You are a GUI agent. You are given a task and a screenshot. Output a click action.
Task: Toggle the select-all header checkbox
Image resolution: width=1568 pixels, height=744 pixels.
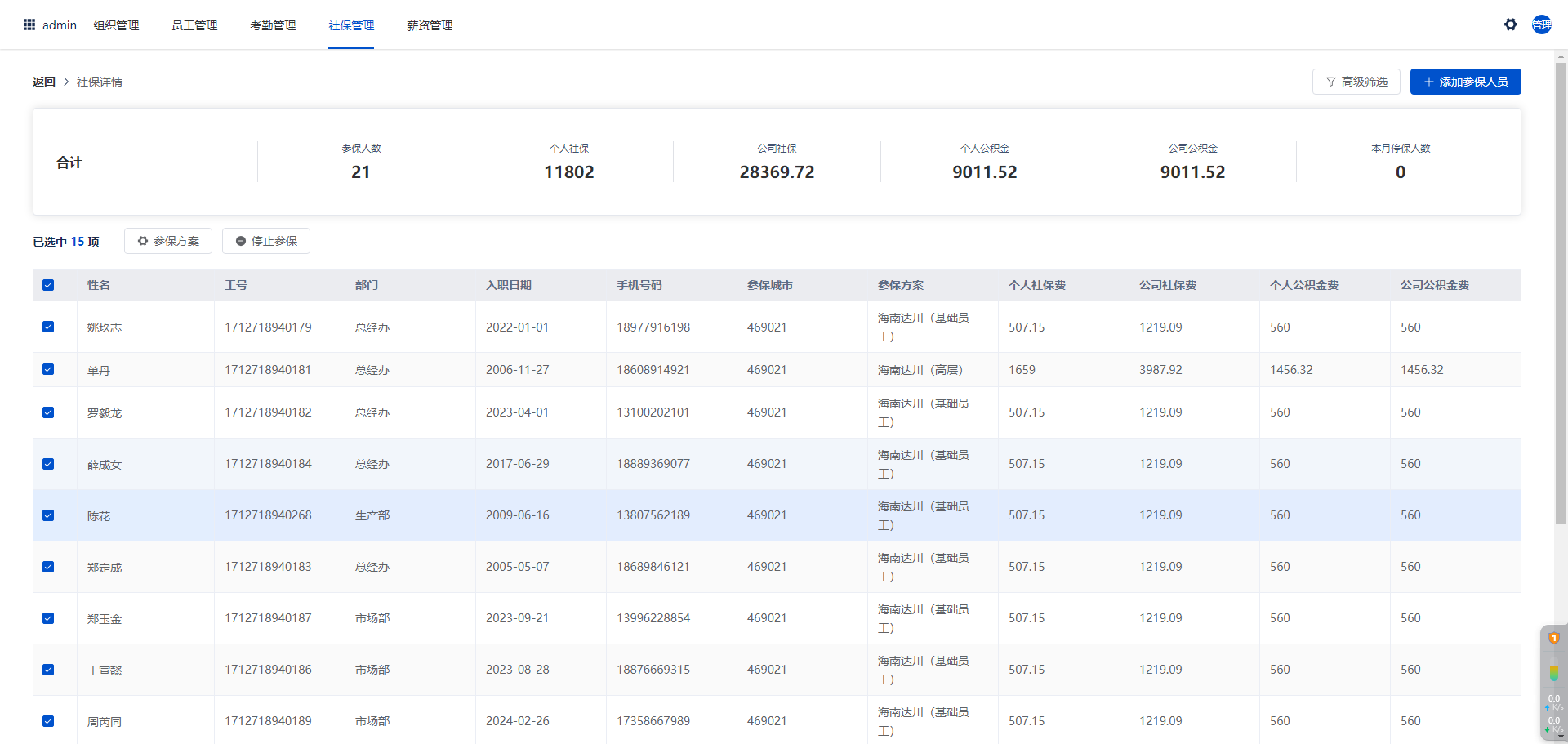[x=48, y=285]
